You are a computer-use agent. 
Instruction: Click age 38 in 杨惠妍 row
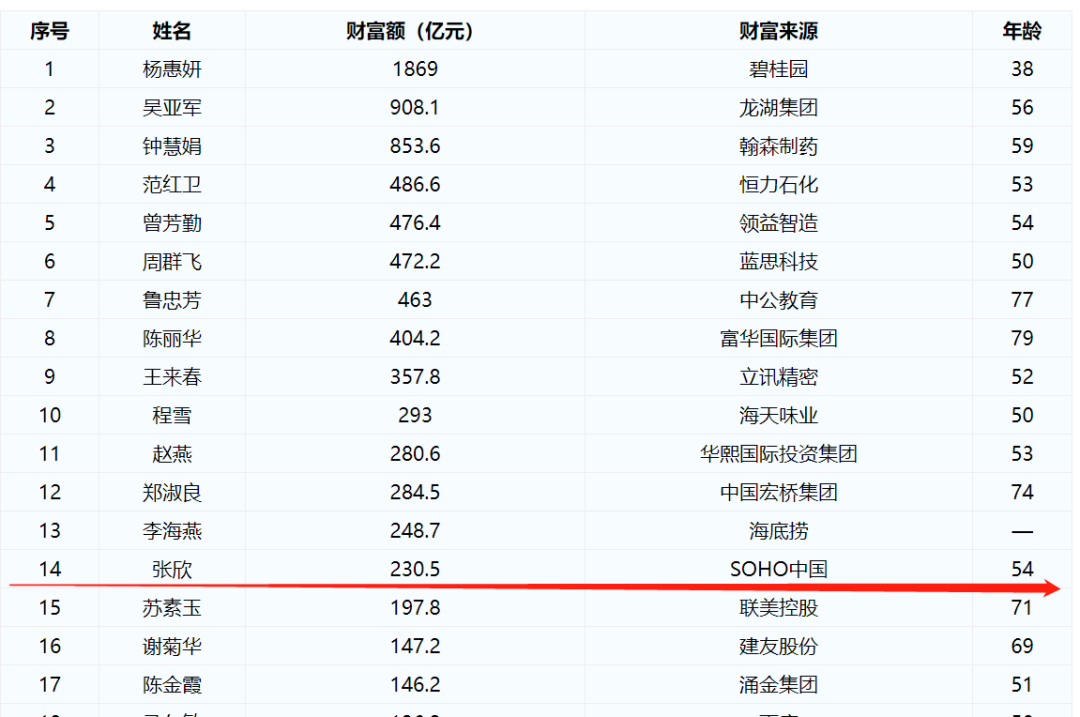1022,69
